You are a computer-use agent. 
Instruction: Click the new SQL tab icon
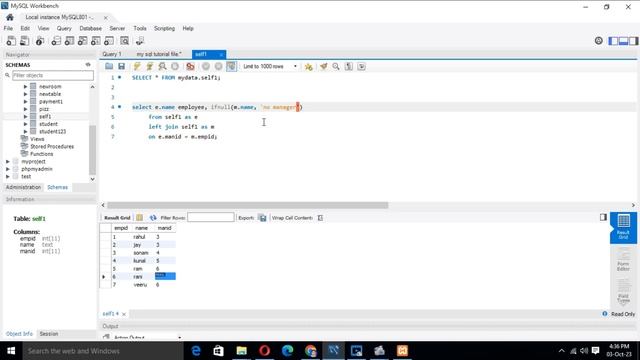point(11,41)
